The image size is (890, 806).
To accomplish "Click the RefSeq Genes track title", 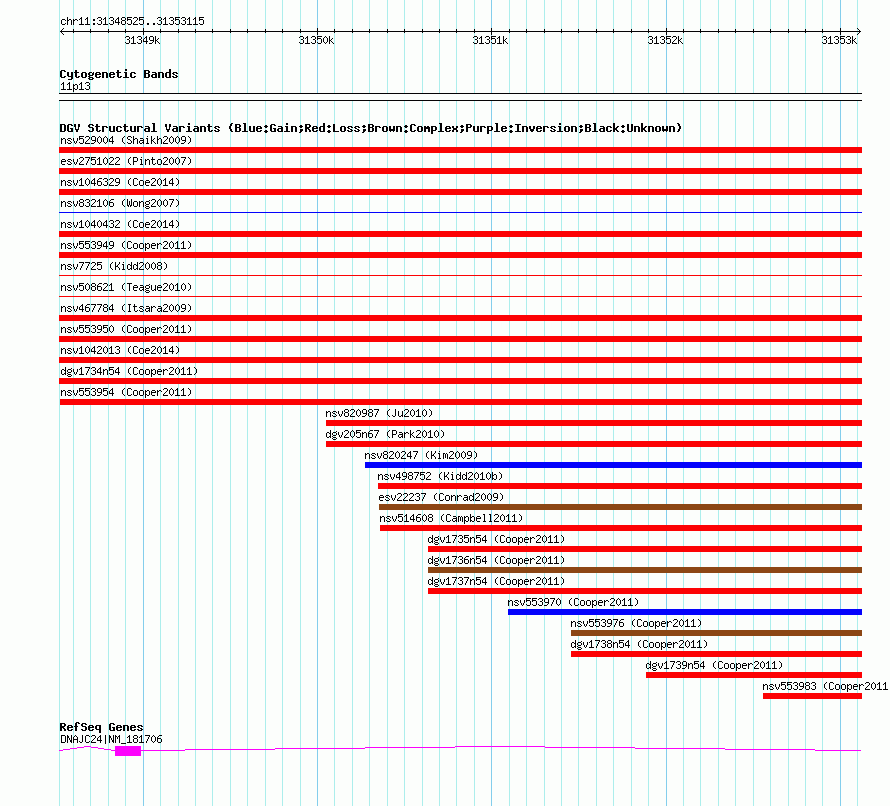I will (x=102, y=727).
